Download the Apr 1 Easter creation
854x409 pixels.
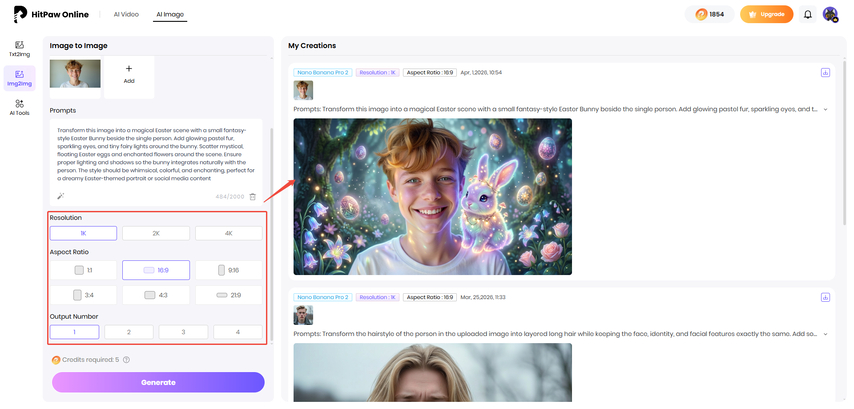coord(825,72)
